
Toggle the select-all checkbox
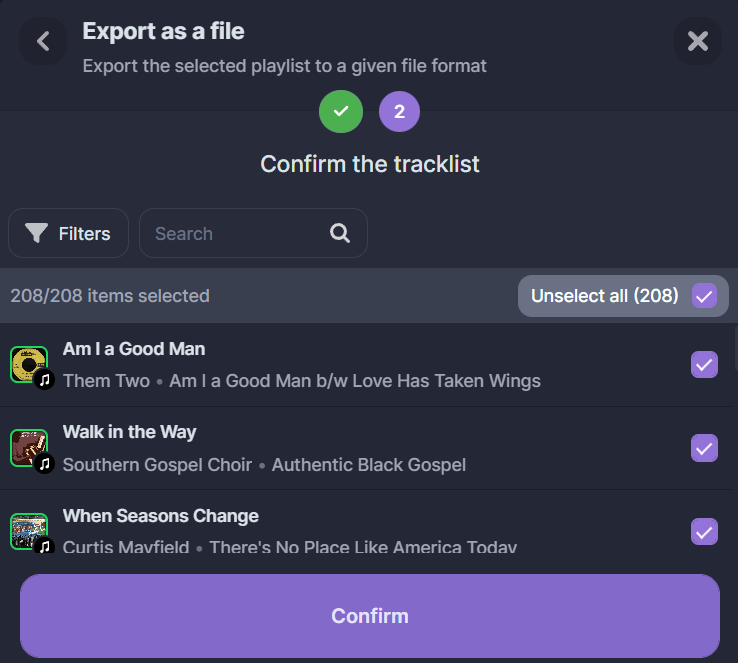[704, 296]
